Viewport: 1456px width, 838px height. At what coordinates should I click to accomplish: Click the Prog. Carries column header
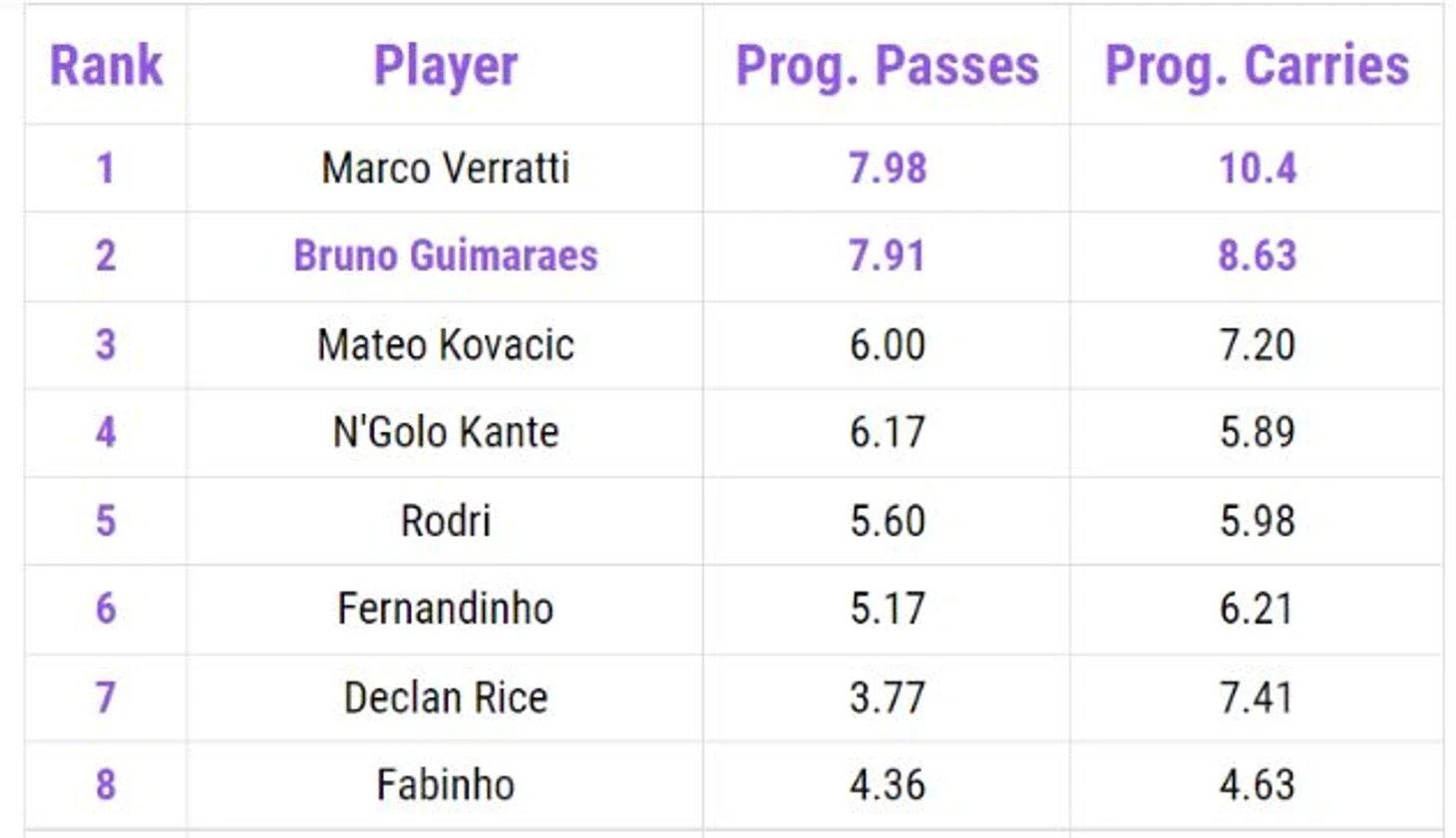coord(1257,67)
